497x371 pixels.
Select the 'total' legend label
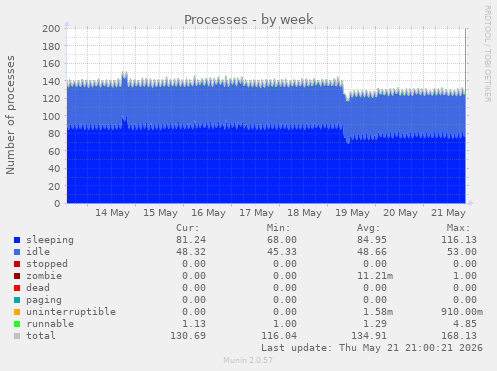pos(41,336)
